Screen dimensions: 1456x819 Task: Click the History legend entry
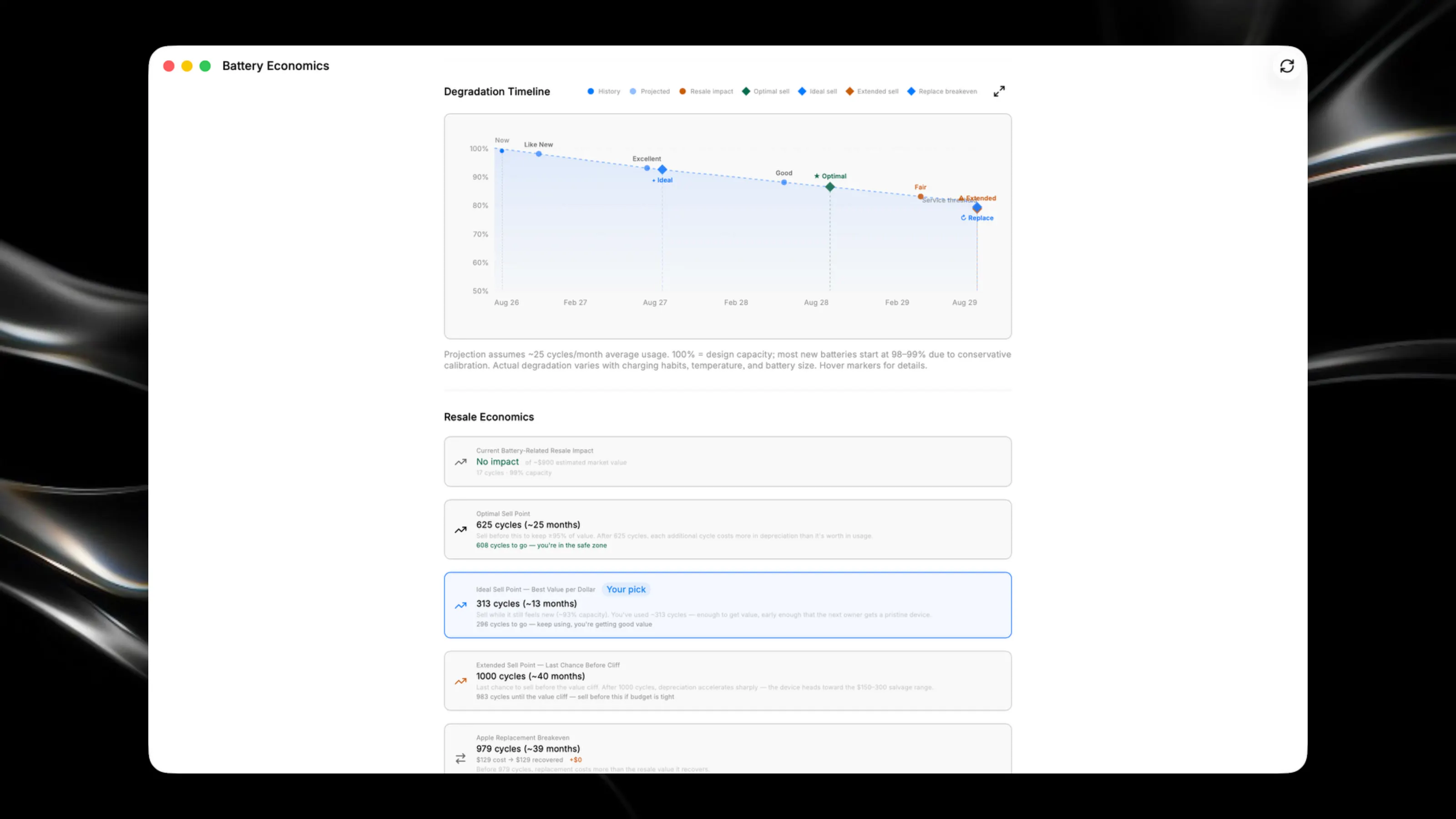[x=604, y=91]
